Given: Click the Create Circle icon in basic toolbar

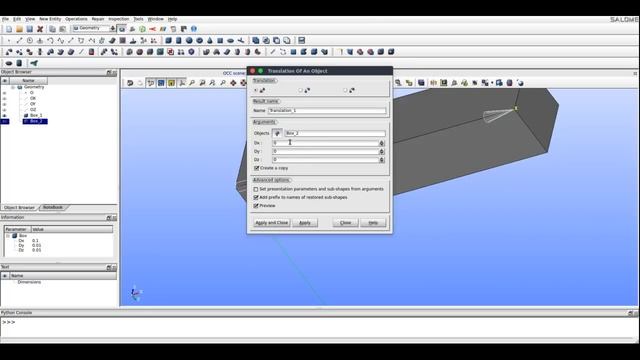Looking at the screenshot, I should point(30,40).
